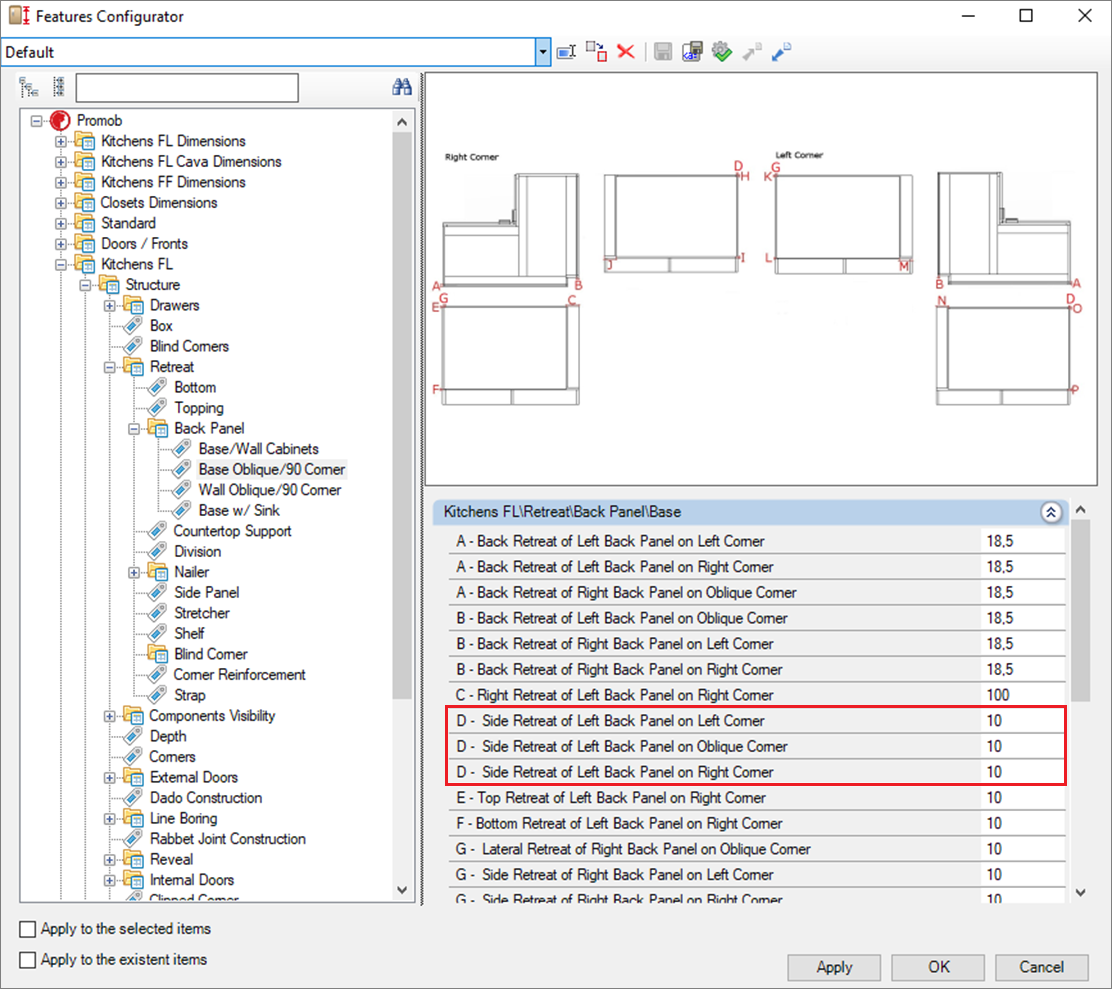Viewport: 1112px width, 989px height.
Task: Click the binoculars search icon
Action: tap(402, 87)
